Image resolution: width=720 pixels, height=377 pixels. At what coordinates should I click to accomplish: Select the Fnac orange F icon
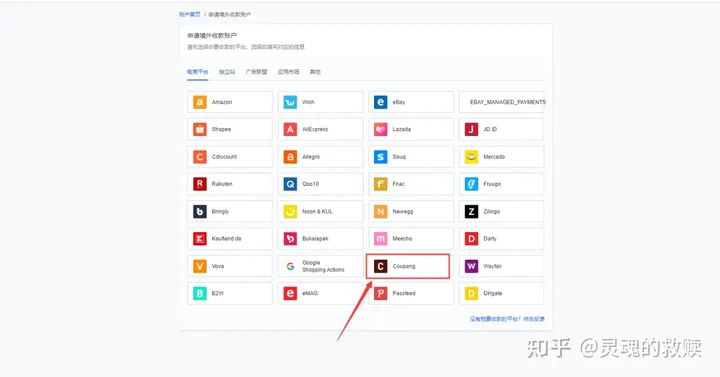380,184
